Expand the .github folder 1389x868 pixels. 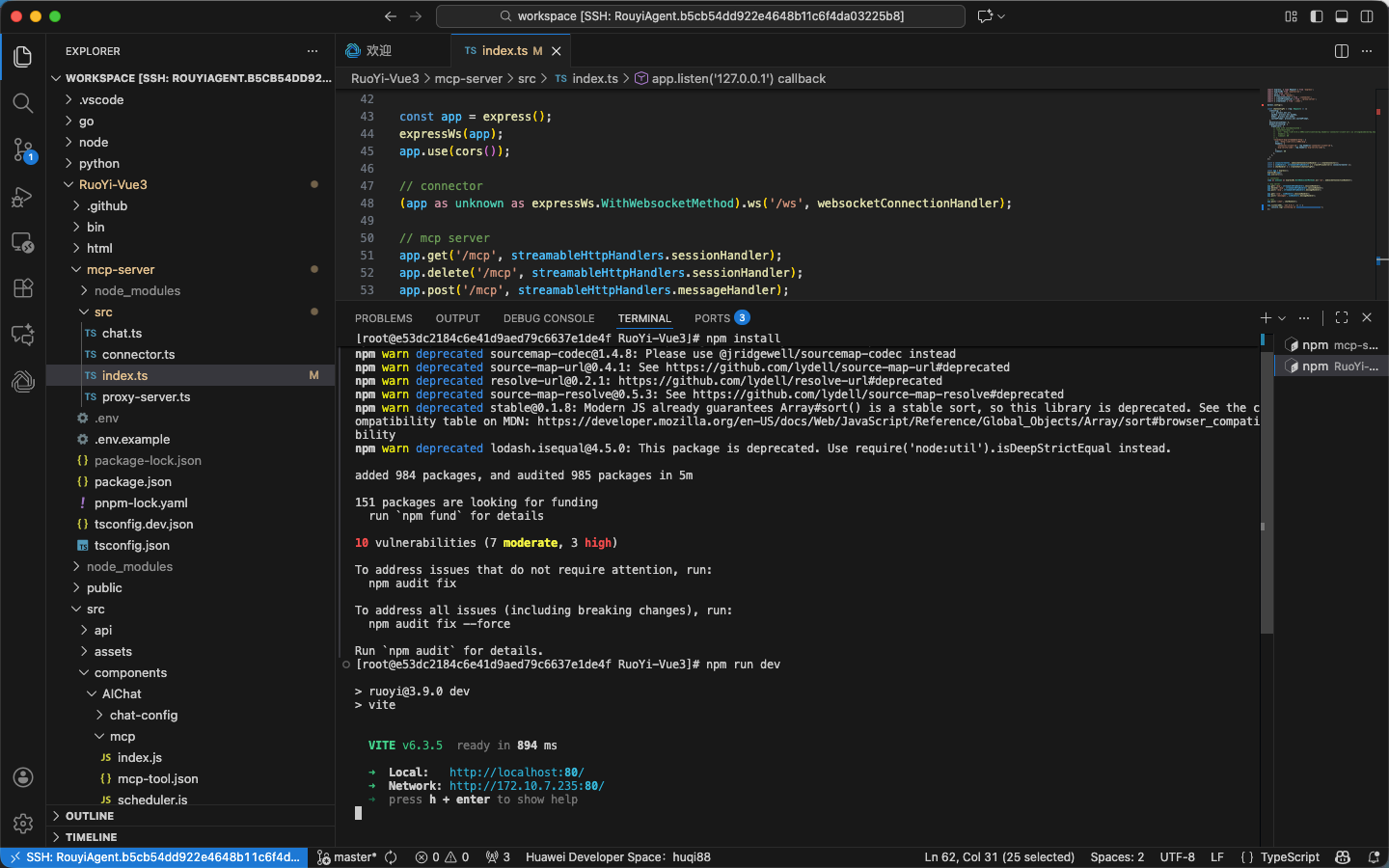click(x=191, y=205)
